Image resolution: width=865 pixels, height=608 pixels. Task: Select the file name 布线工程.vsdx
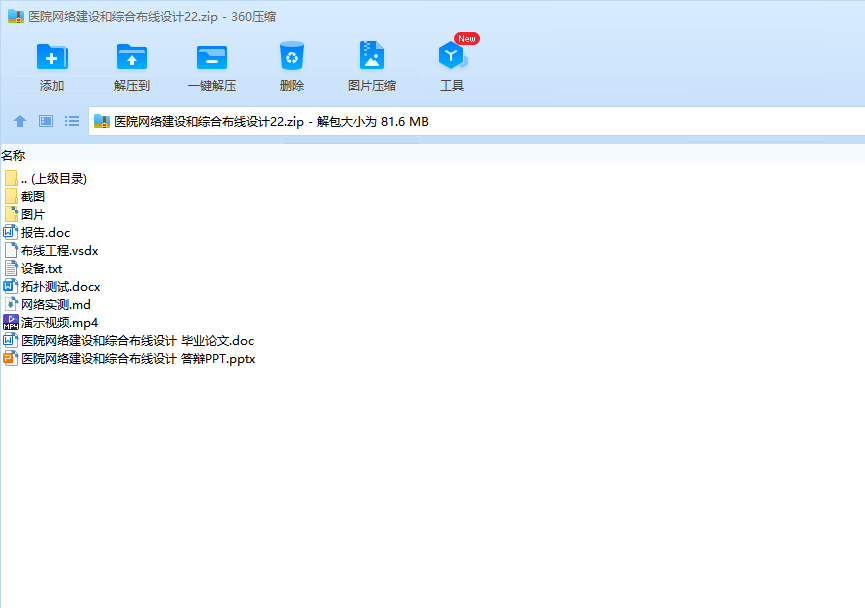click(60, 250)
